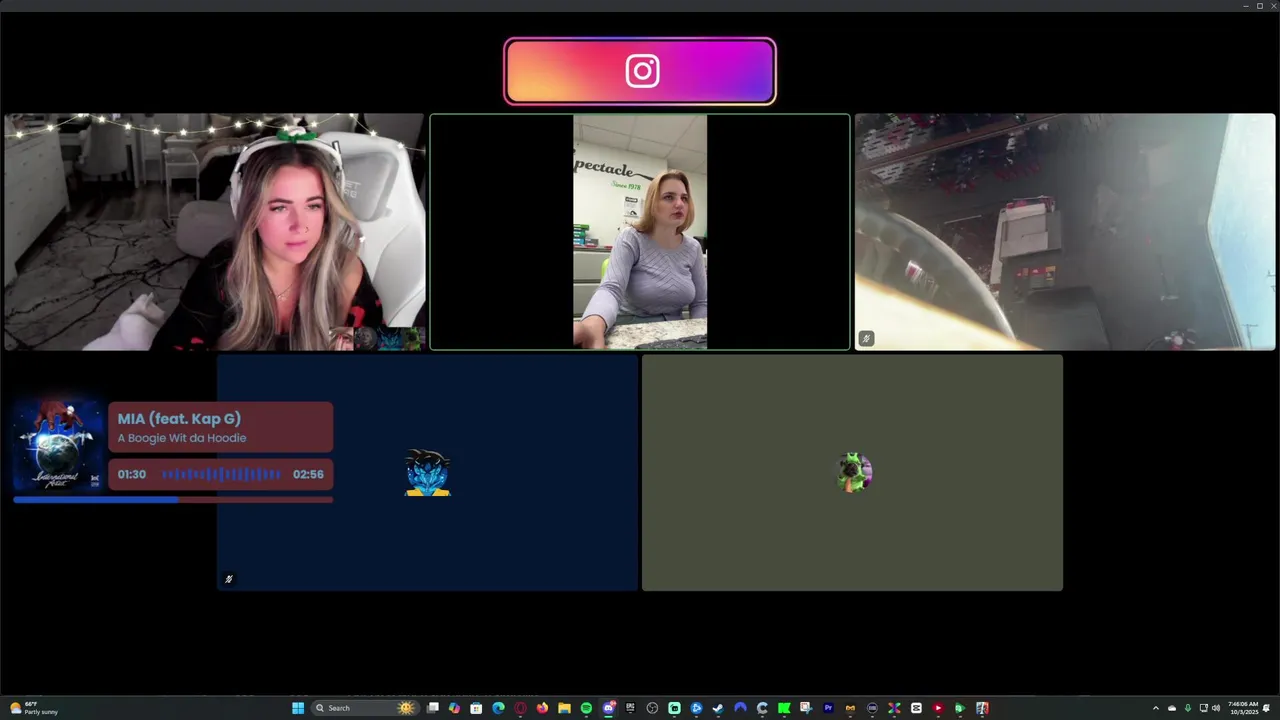Click total duration "02:56" in music widget
The height and width of the screenshot is (720, 1280).
308,474
